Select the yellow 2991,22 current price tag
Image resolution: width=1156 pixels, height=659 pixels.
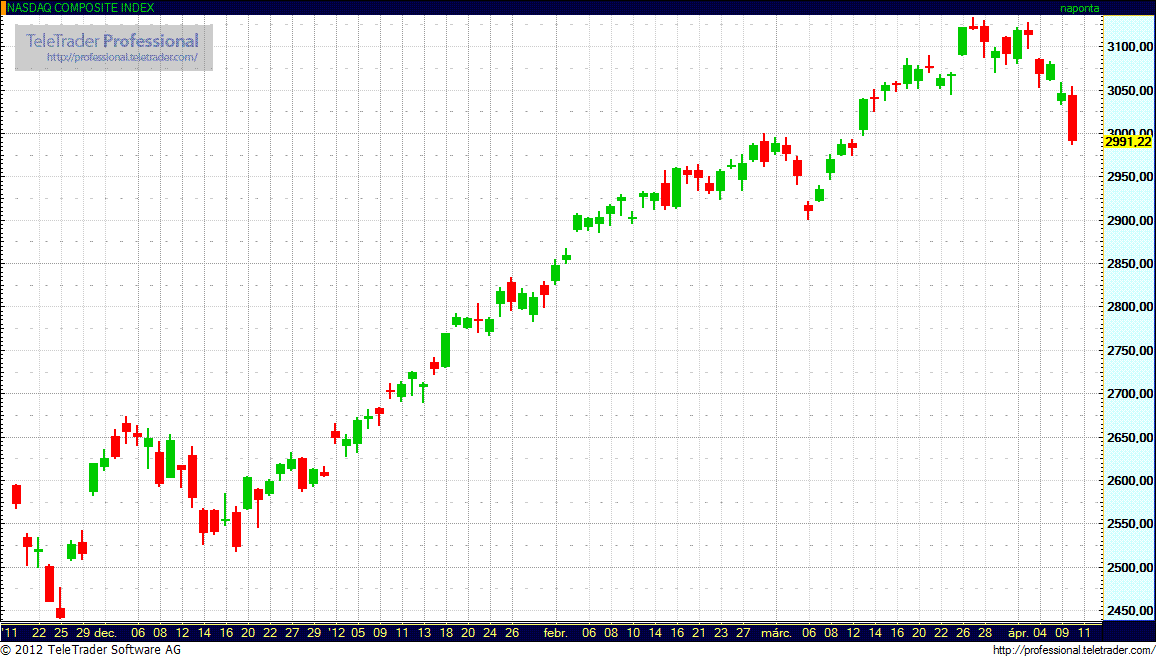(1127, 142)
